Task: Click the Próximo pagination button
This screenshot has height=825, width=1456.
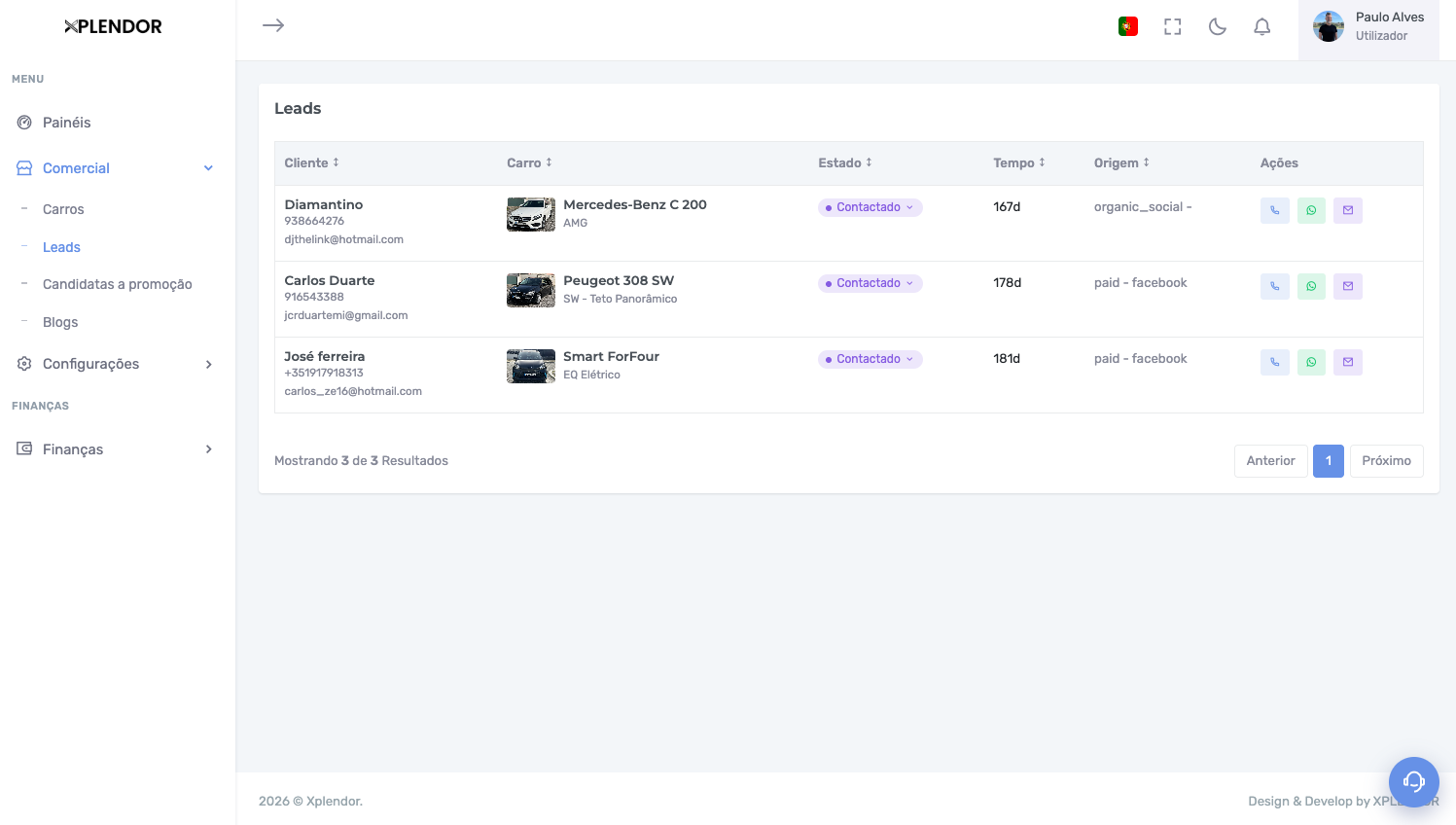Action: click(x=1386, y=461)
